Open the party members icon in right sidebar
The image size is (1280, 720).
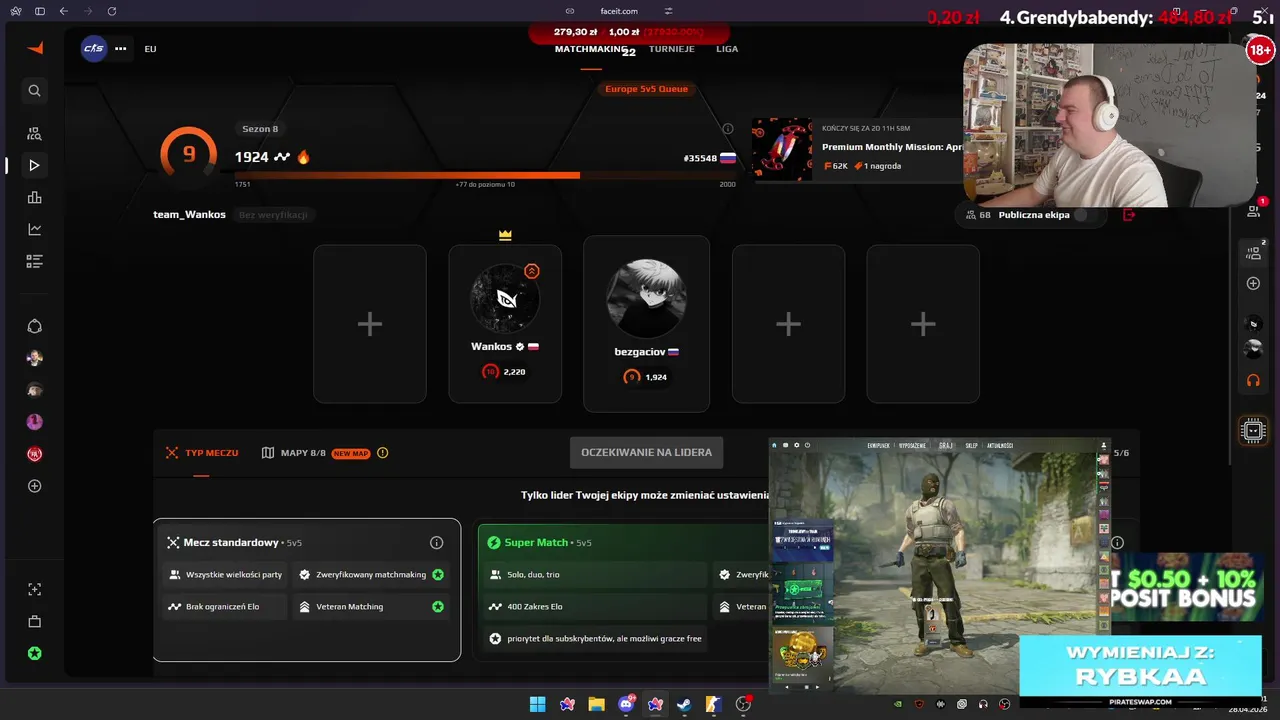coord(1253,252)
